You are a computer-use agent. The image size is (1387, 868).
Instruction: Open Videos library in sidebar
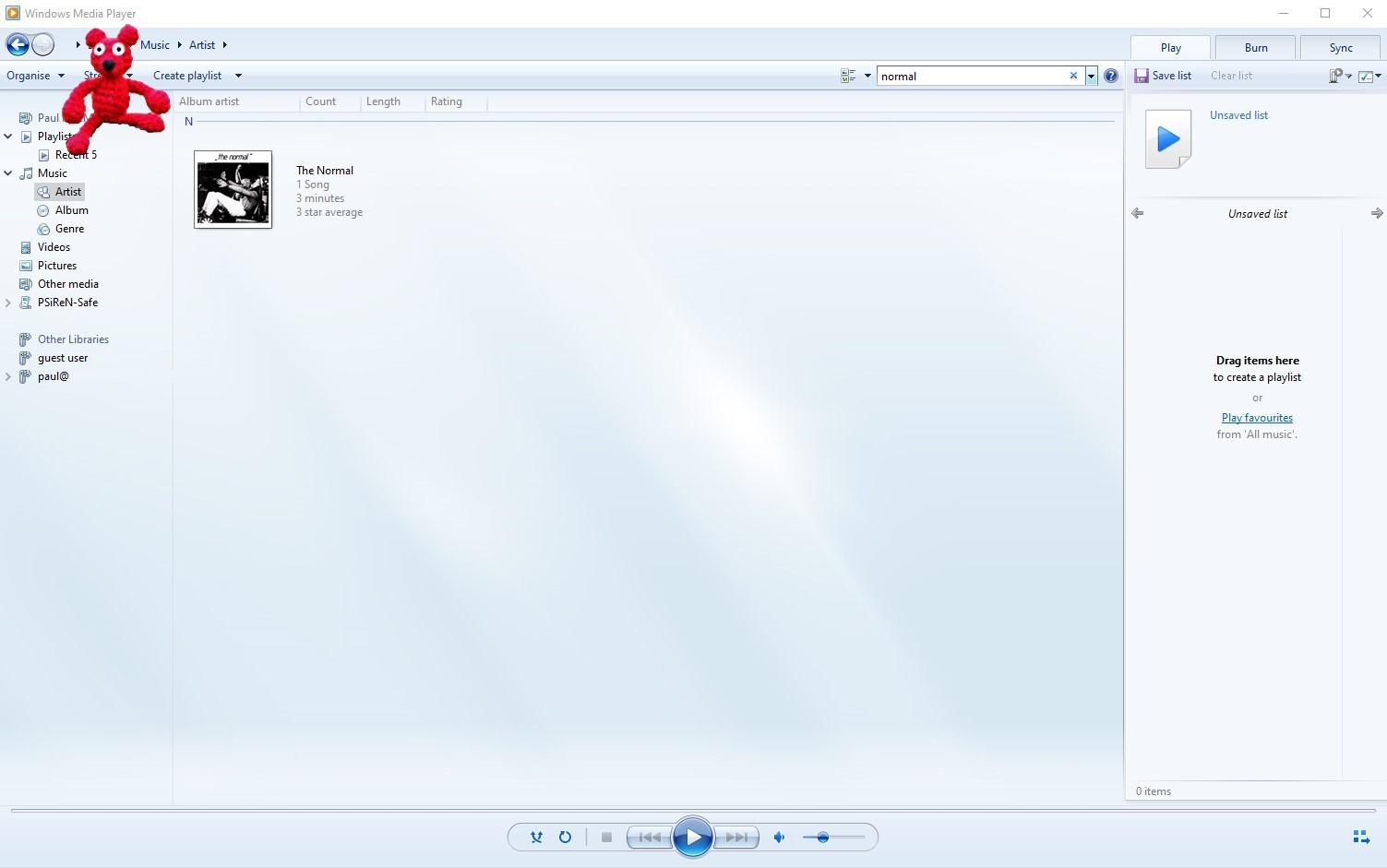[x=45, y=247]
